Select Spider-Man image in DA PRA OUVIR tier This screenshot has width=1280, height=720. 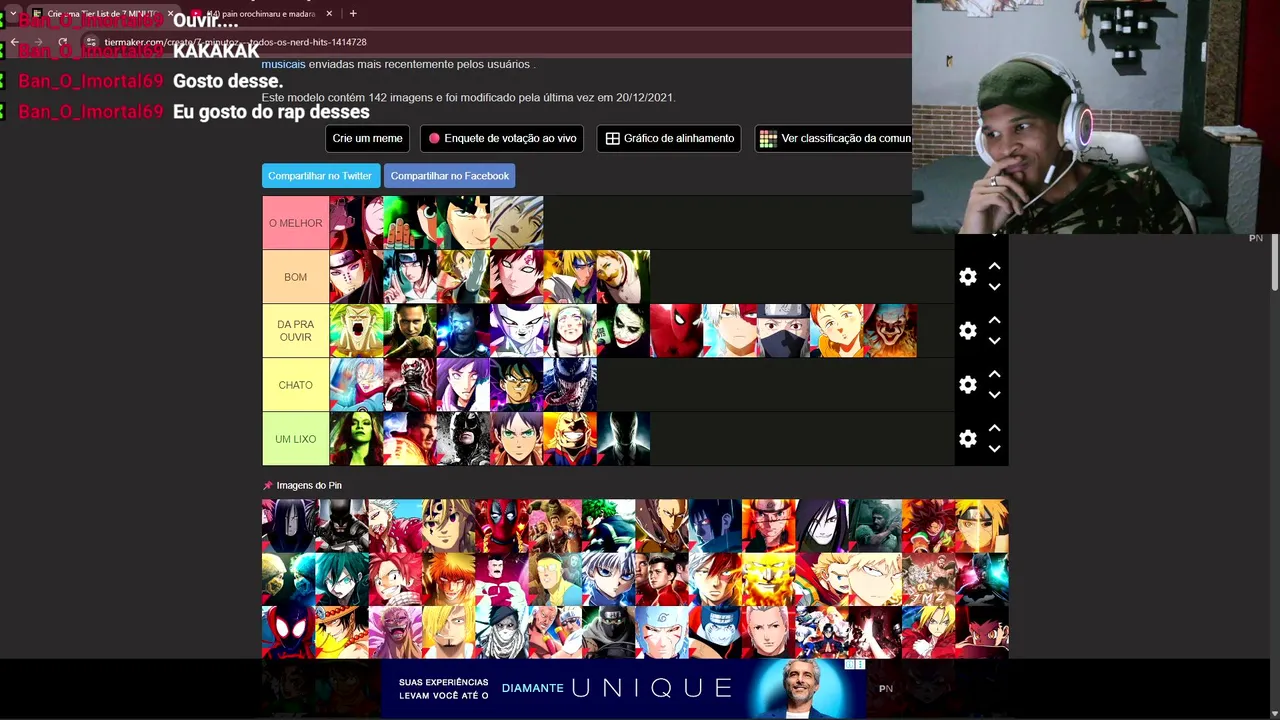pos(676,331)
